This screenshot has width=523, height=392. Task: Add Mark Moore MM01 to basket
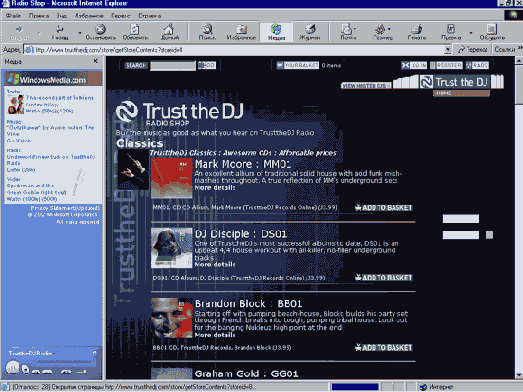(x=384, y=208)
